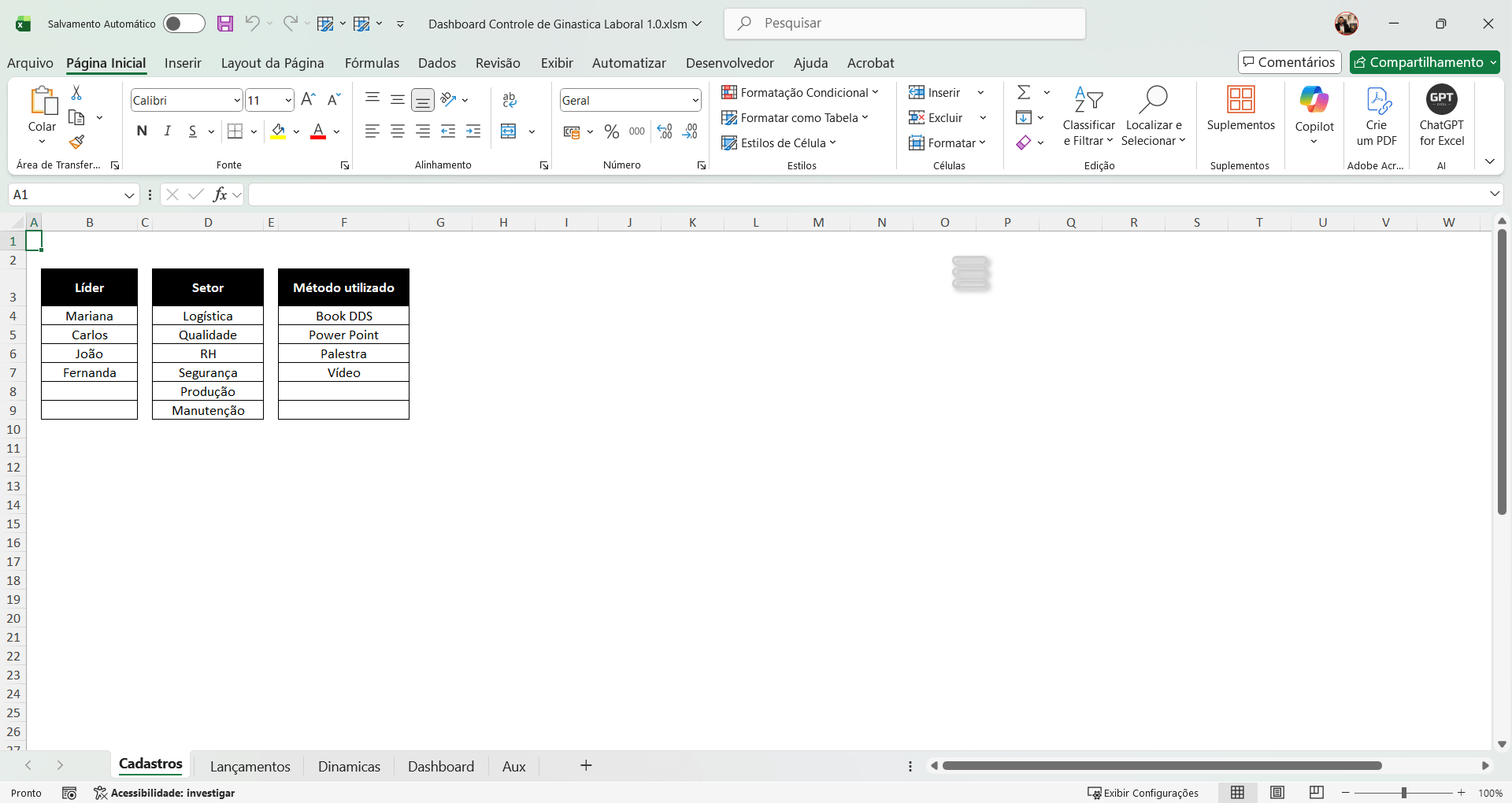This screenshot has width=1512, height=803.
Task: Click inside the Pesquisar search box
Action: 904,24
